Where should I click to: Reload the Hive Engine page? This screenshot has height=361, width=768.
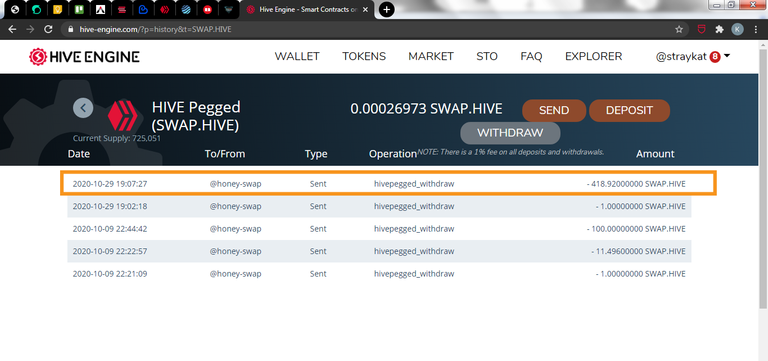(x=48, y=29)
